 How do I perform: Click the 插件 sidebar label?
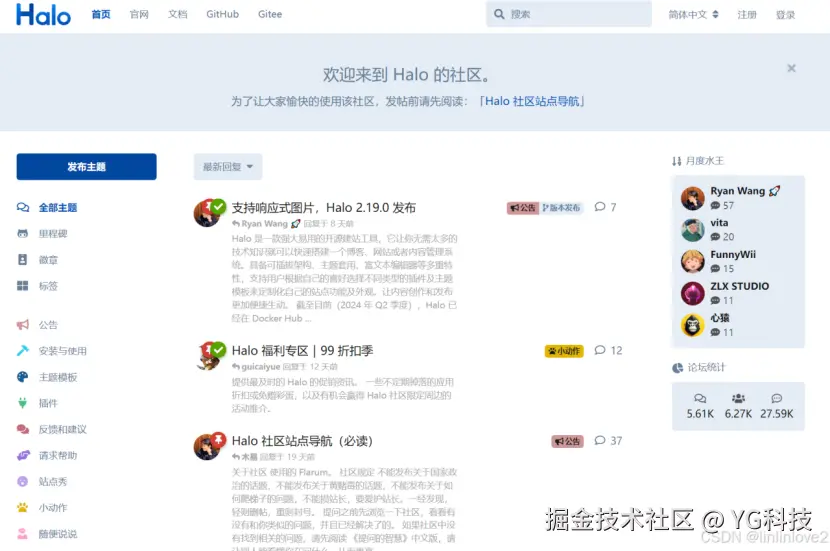[48, 403]
